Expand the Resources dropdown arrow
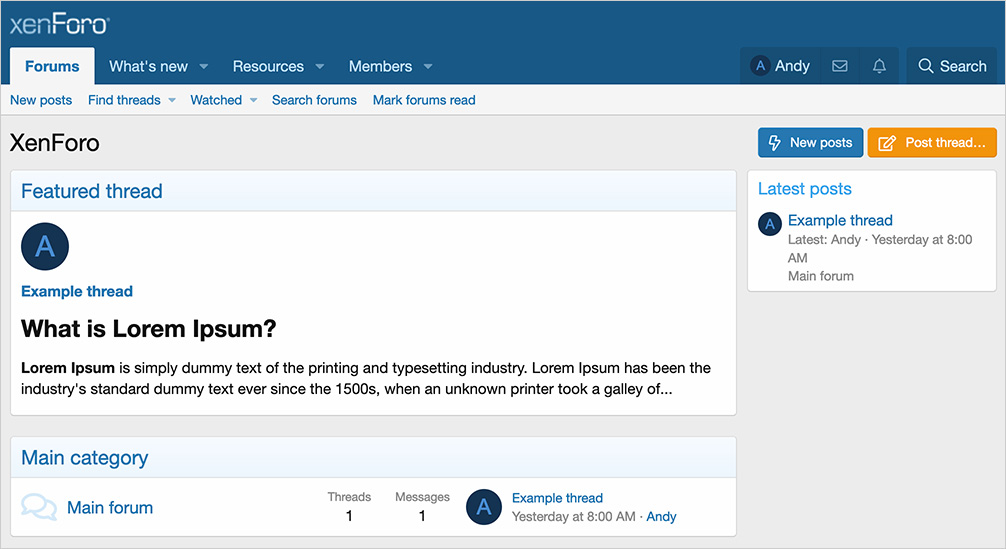Image resolution: width=1006 pixels, height=549 pixels. (x=320, y=67)
